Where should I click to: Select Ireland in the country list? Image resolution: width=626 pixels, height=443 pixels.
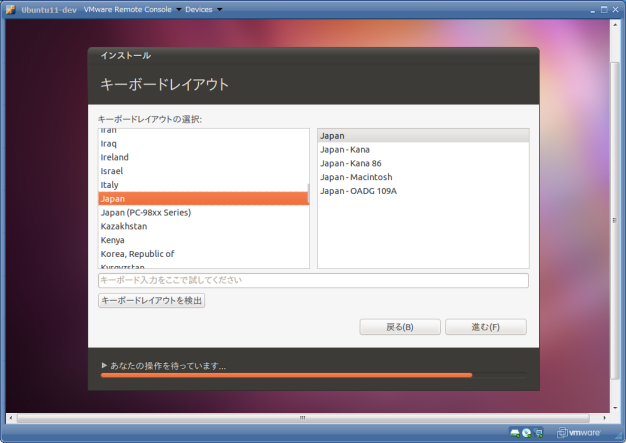coord(204,157)
